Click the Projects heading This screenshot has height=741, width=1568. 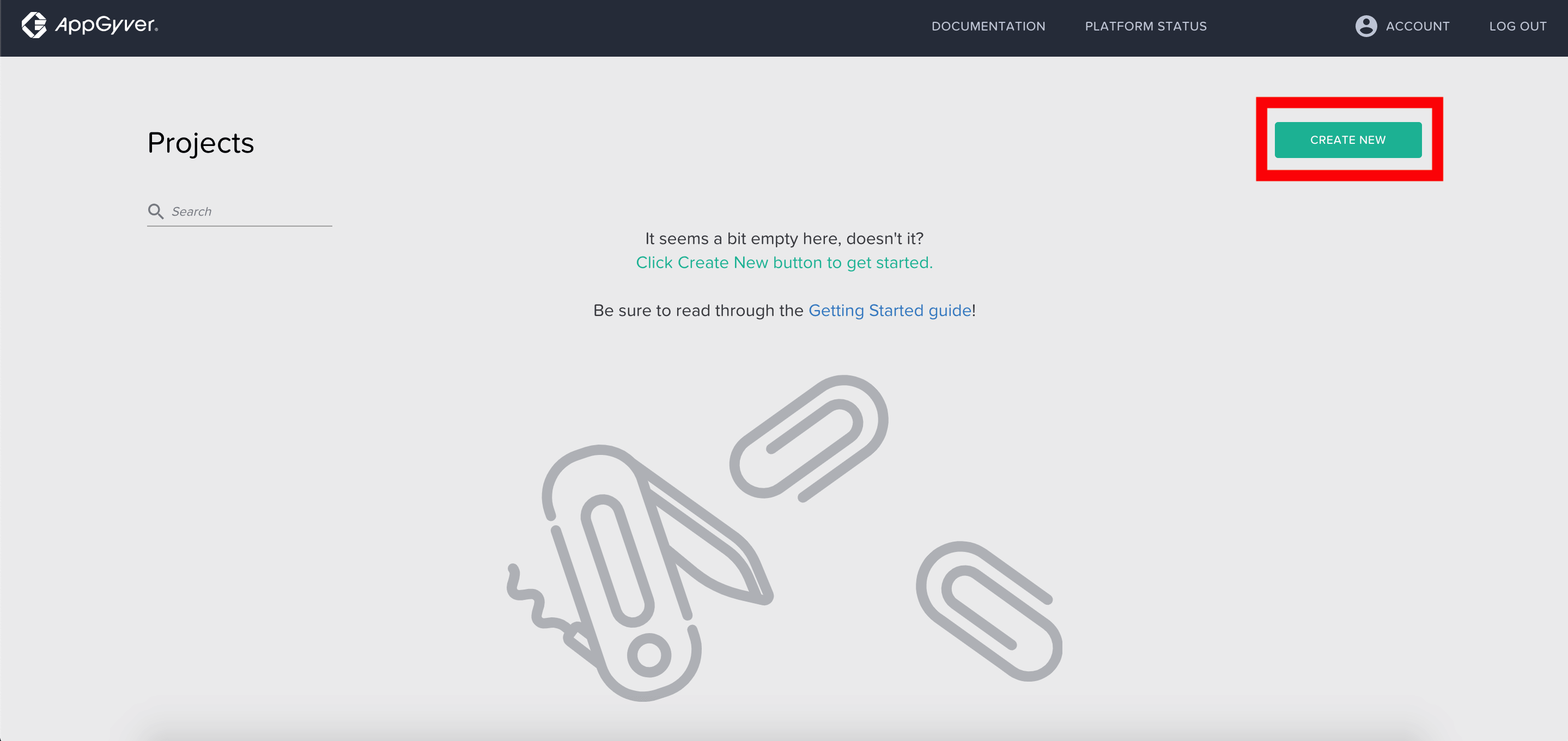point(200,144)
